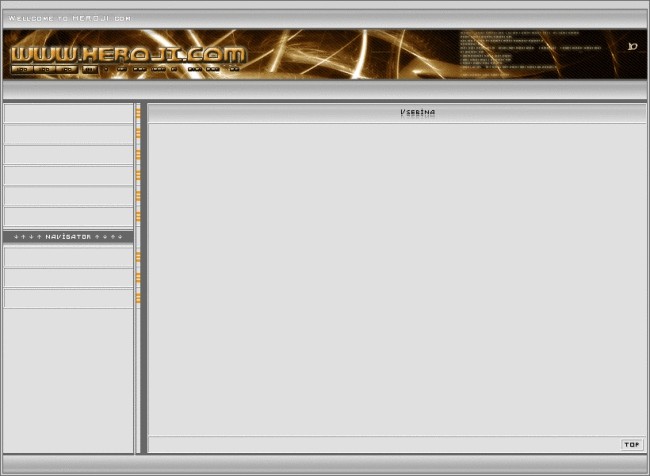Select the 'Wellcome to HEROJI.com' header text
Viewport: 650px width, 476px height.
pos(70,19)
